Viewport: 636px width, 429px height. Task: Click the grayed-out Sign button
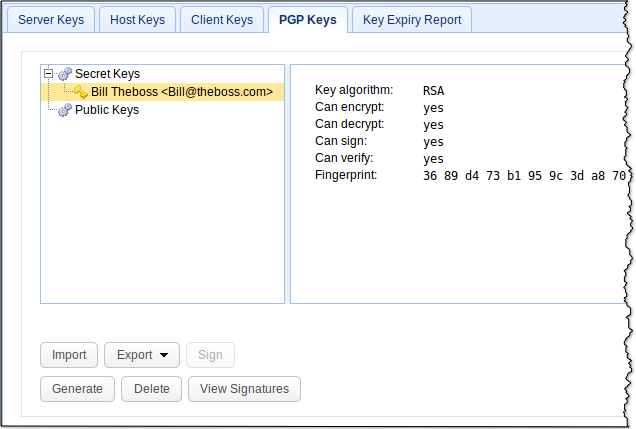pyautogui.click(x=210, y=355)
